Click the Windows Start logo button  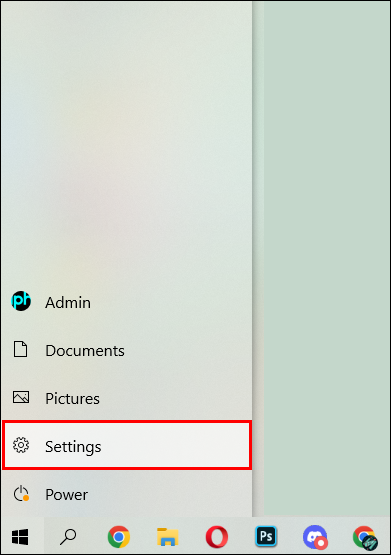pyautogui.click(x=20, y=537)
